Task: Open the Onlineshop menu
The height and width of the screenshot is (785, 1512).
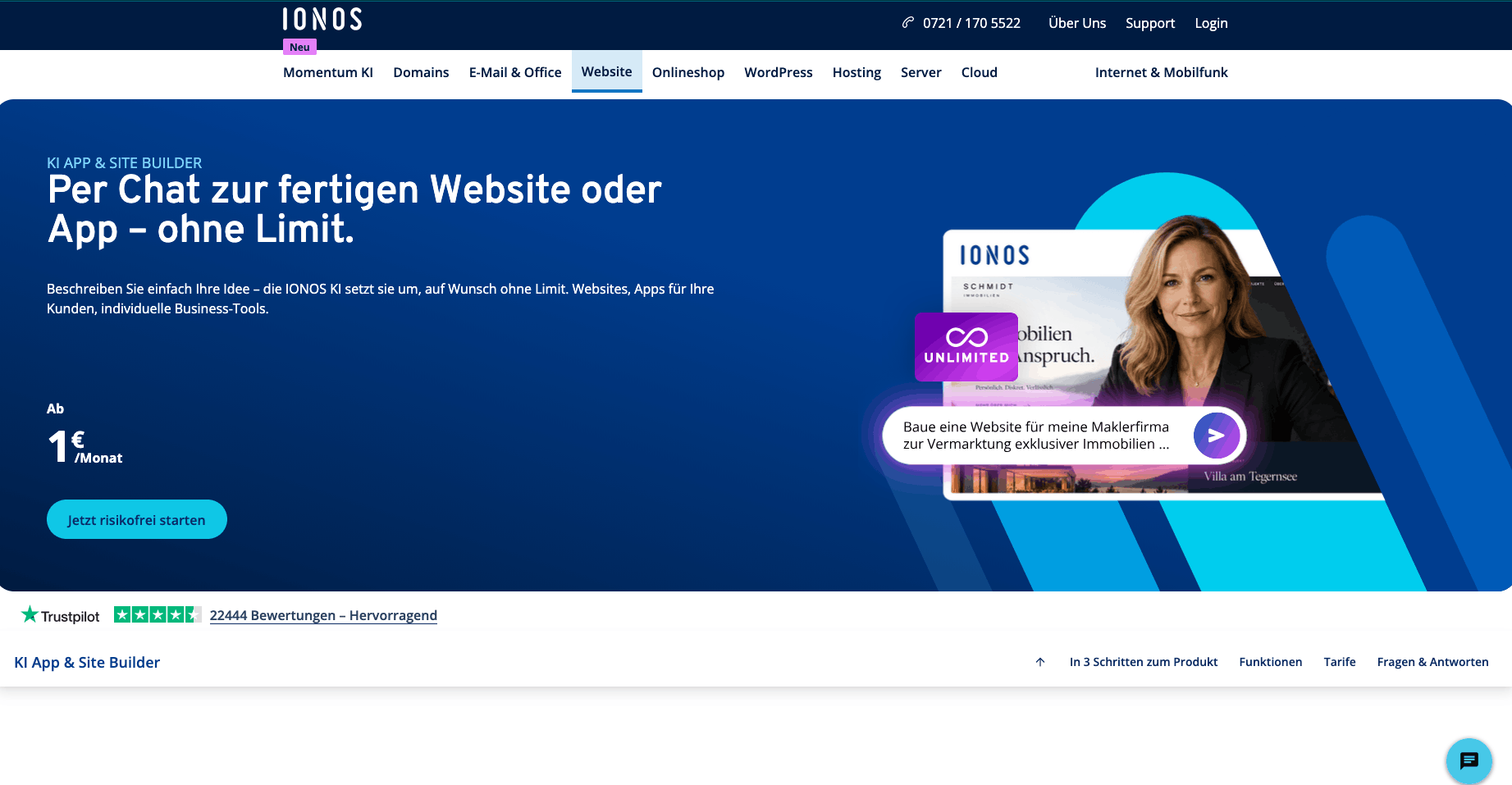Action: point(688,72)
